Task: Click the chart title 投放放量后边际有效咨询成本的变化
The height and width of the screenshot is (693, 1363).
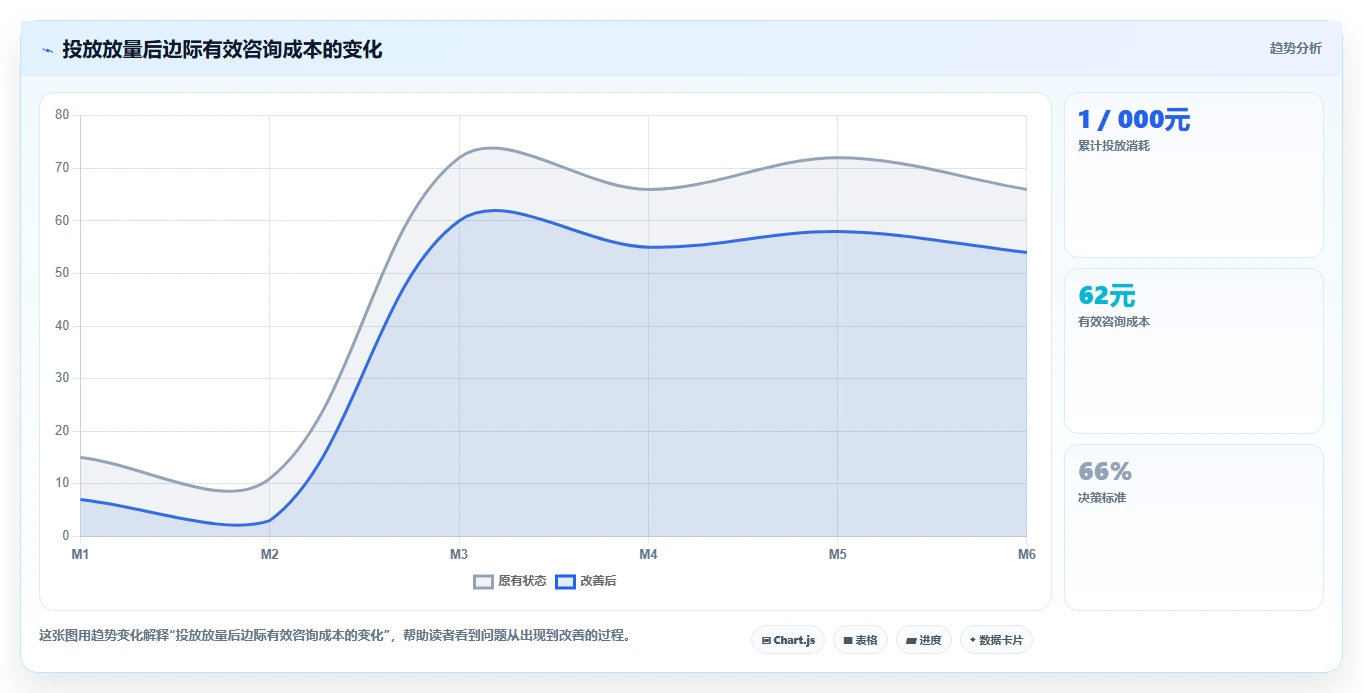Action: pos(222,50)
